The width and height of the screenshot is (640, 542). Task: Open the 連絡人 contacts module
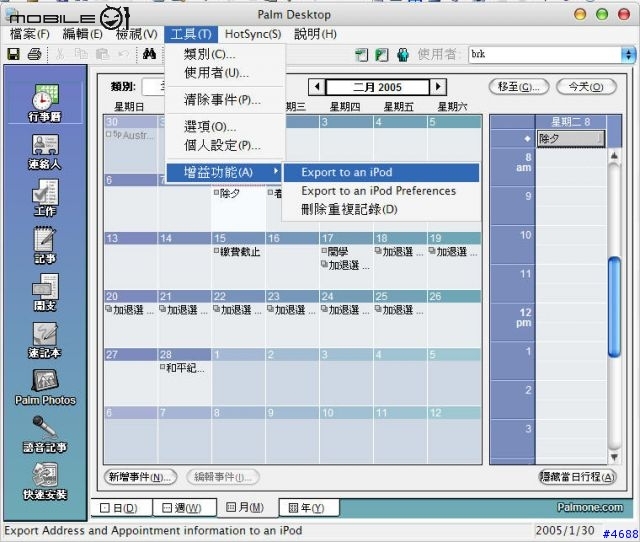tap(45, 151)
